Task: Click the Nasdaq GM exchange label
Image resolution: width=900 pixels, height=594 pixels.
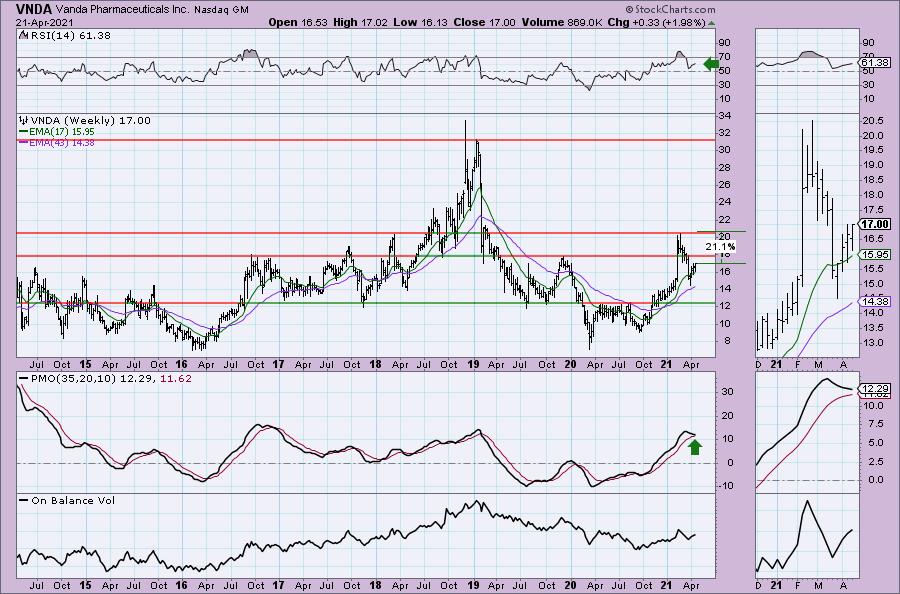Action: click(x=221, y=10)
